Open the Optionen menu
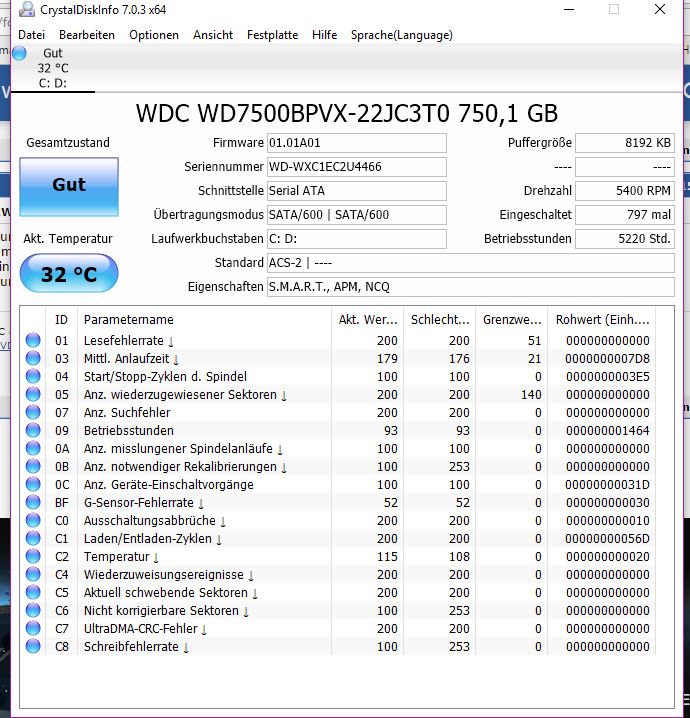 (154, 35)
